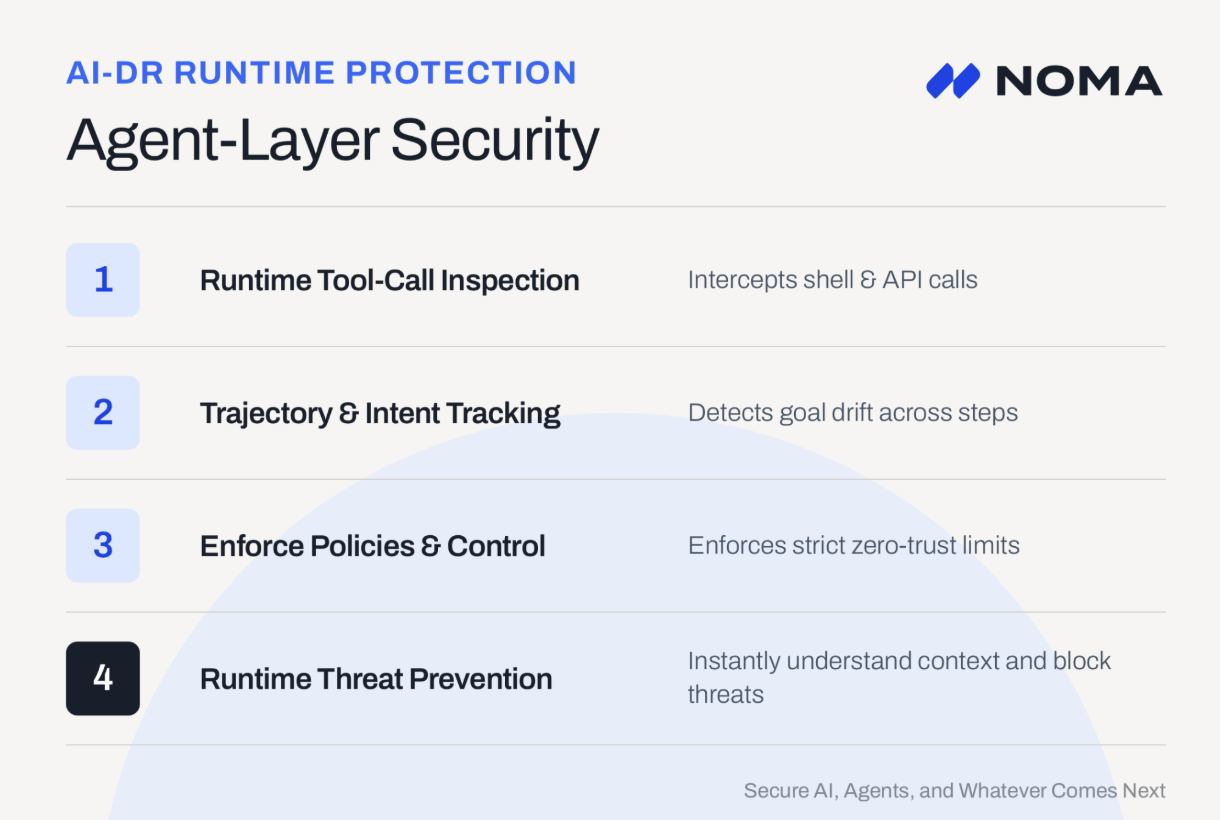This screenshot has height=820, width=1220.
Task: Select the number 3 badge
Action: click(103, 546)
